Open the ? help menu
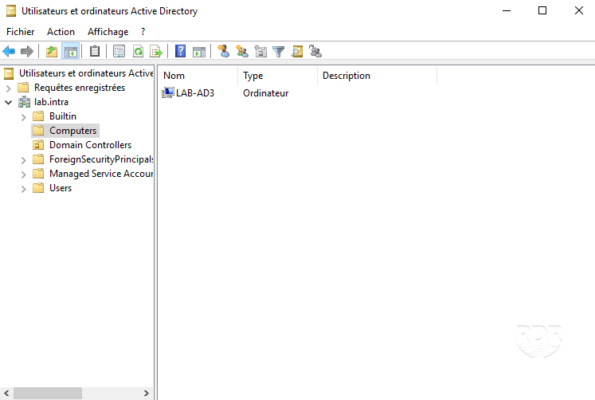This screenshot has width=595, height=400. tap(143, 31)
